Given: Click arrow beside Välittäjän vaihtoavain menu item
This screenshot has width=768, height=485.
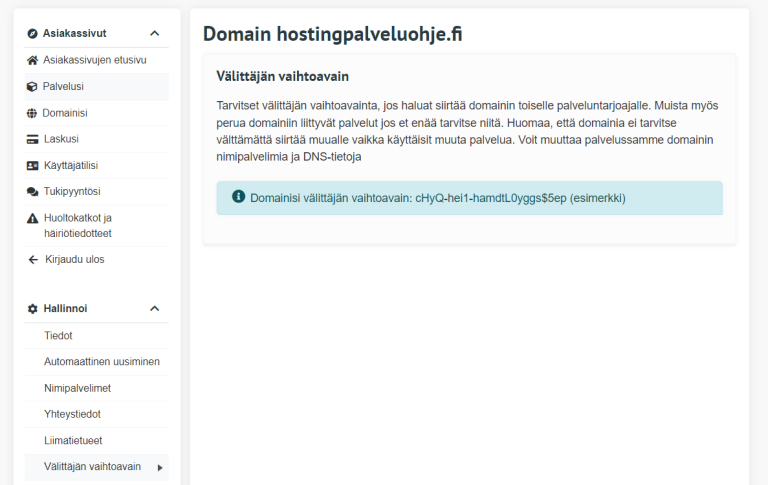Looking at the screenshot, I should click(160, 467).
